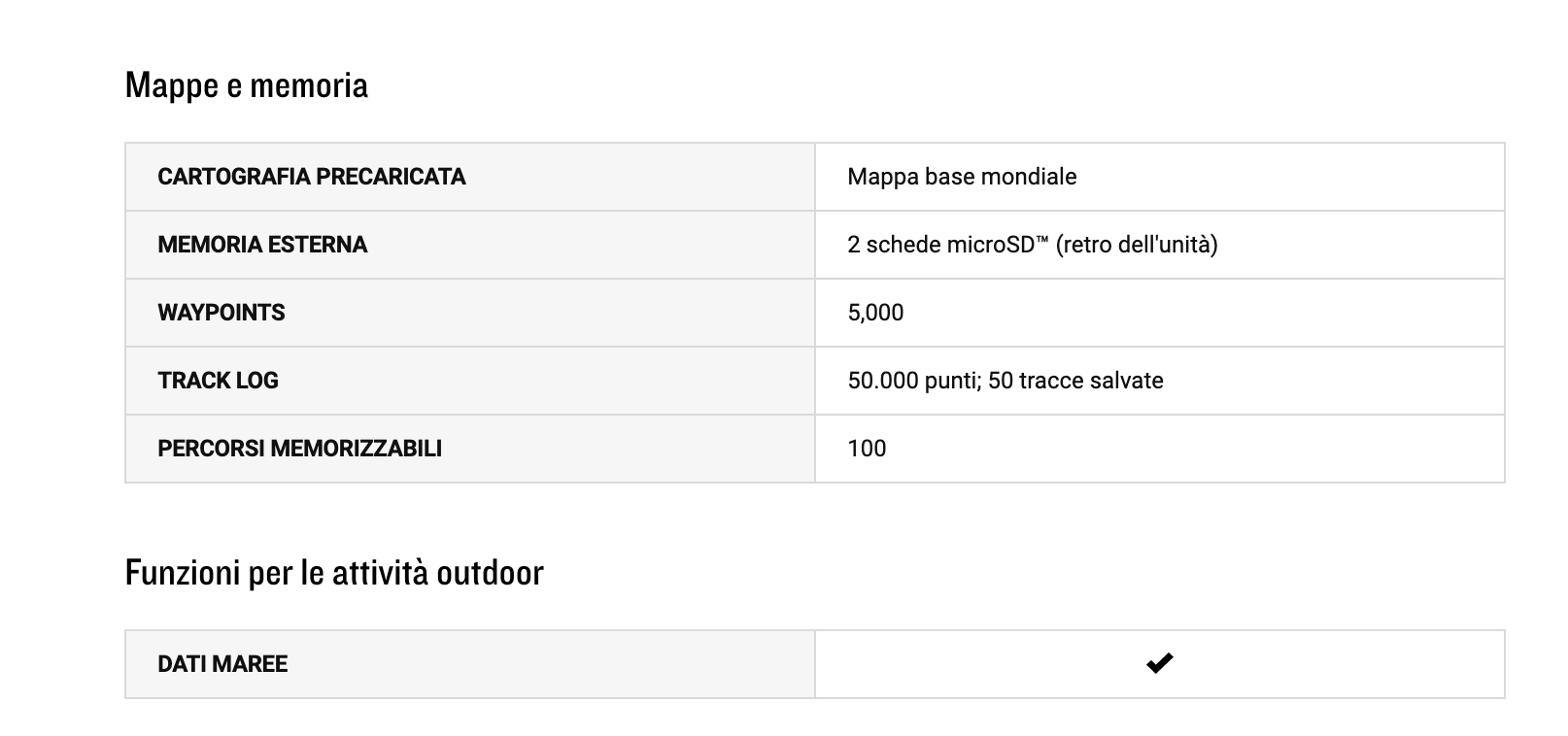Select the MEMORIA ESTERNA label cell

tap(470, 245)
